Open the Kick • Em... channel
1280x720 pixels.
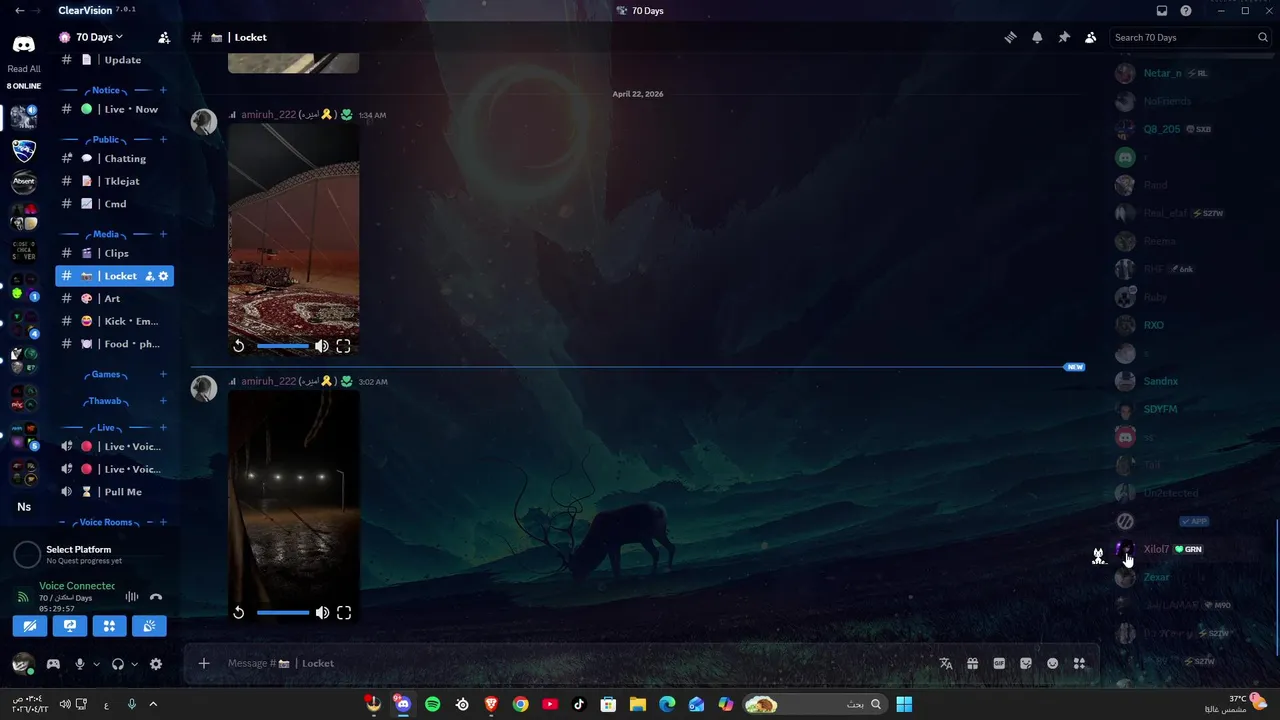pyautogui.click(x=115, y=321)
